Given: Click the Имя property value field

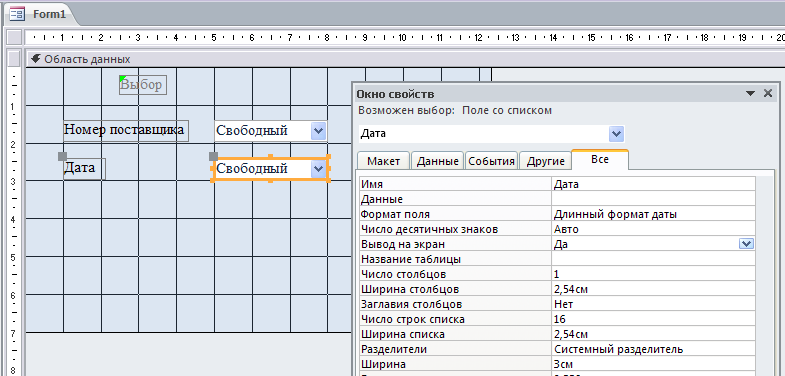Looking at the screenshot, I should [x=653, y=184].
